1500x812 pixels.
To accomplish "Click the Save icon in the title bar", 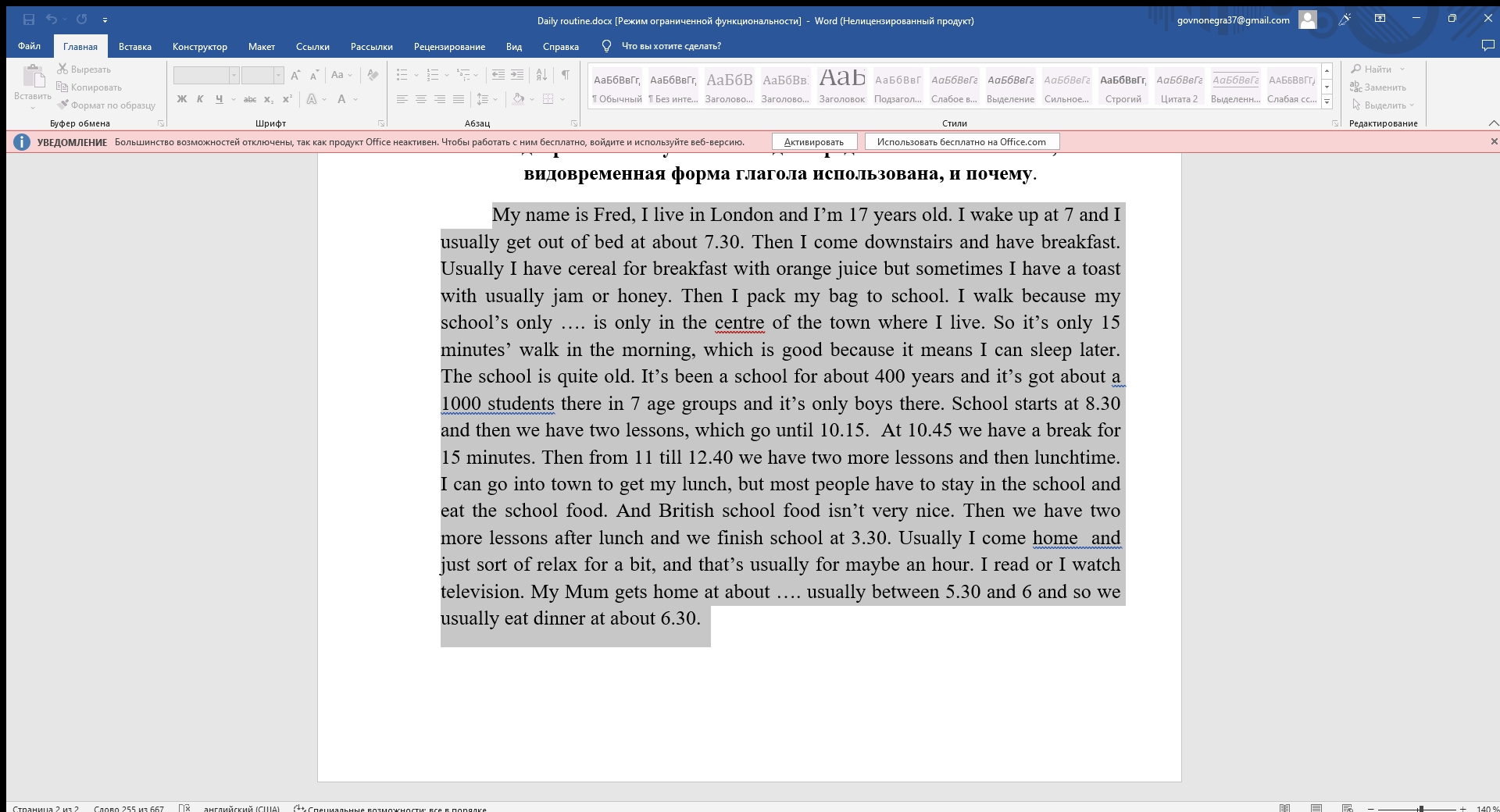I will [29, 20].
